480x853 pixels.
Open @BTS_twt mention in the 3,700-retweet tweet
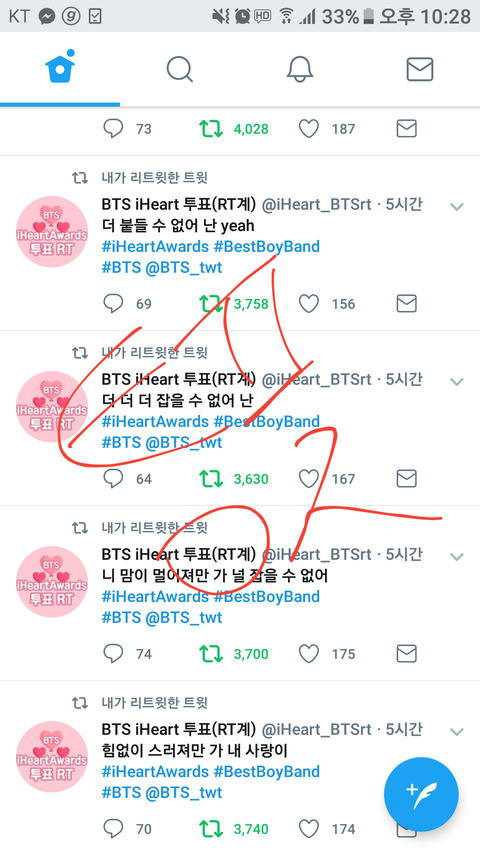coord(184,618)
